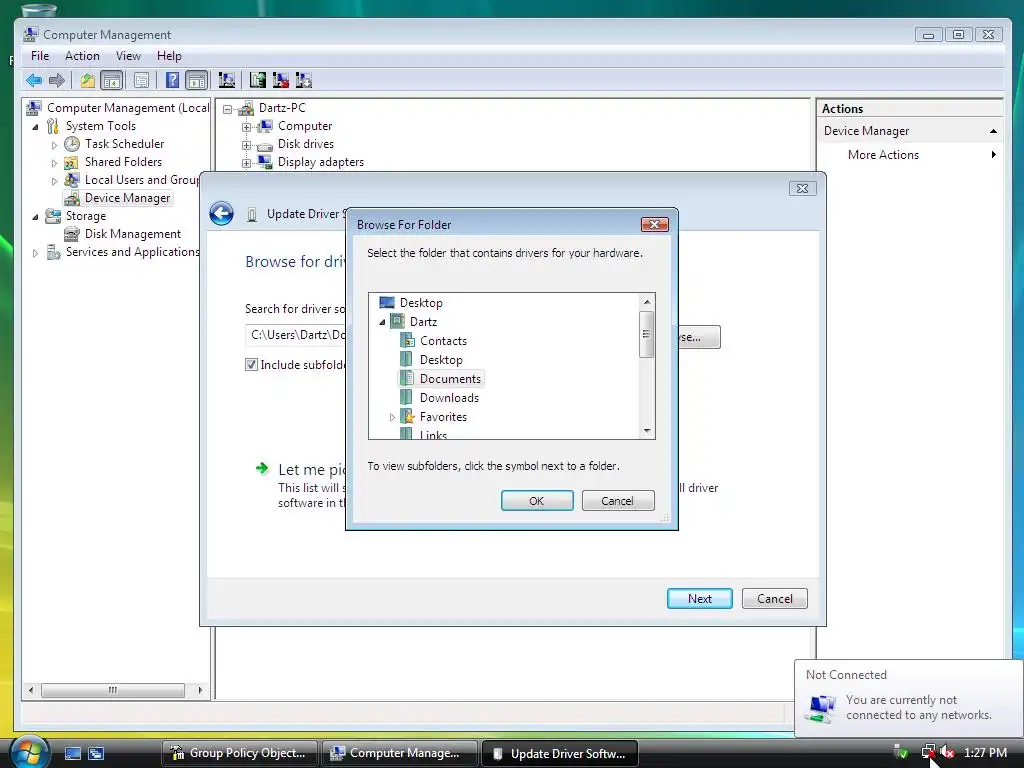Open the View menu

[x=128, y=56]
